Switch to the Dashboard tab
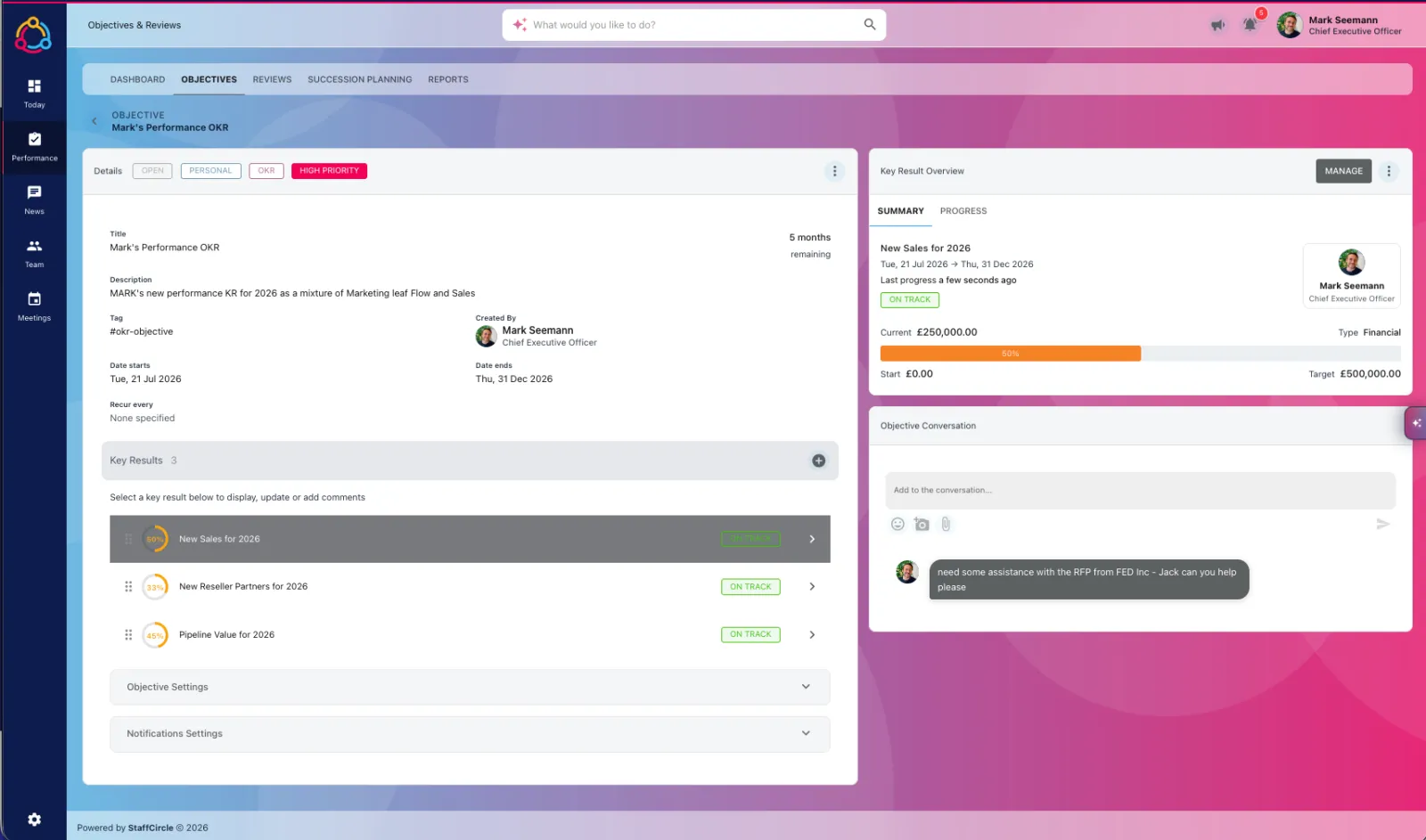This screenshot has height=840, width=1426. (137, 79)
